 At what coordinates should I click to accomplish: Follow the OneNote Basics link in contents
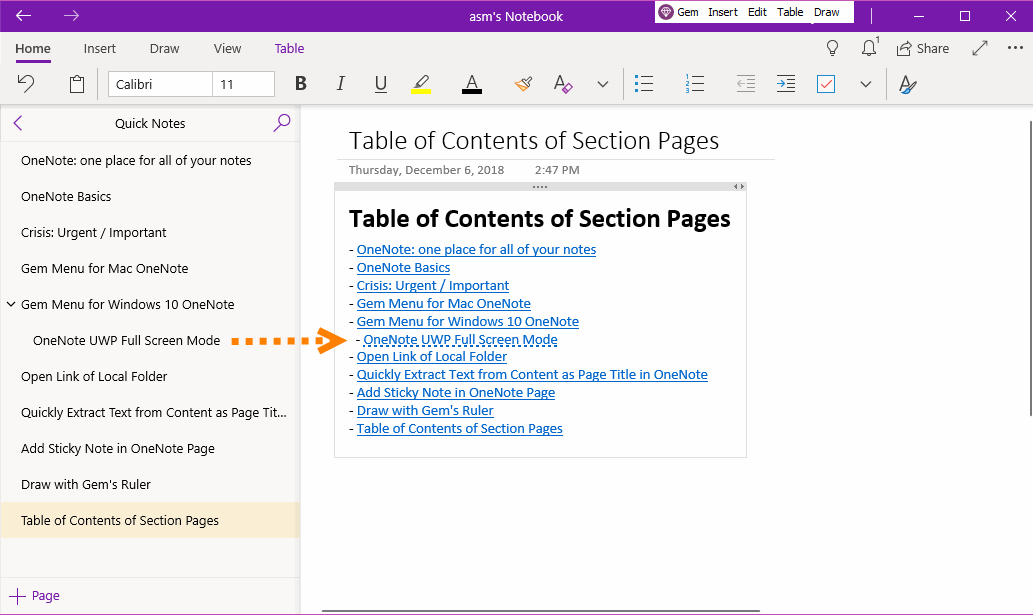403,268
